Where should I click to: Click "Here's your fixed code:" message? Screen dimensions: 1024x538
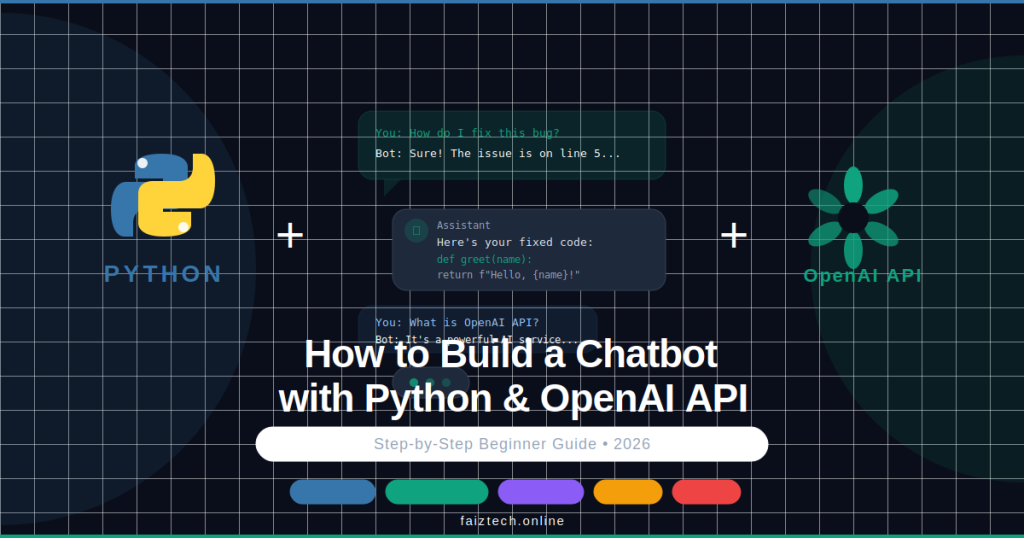[515, 242]
